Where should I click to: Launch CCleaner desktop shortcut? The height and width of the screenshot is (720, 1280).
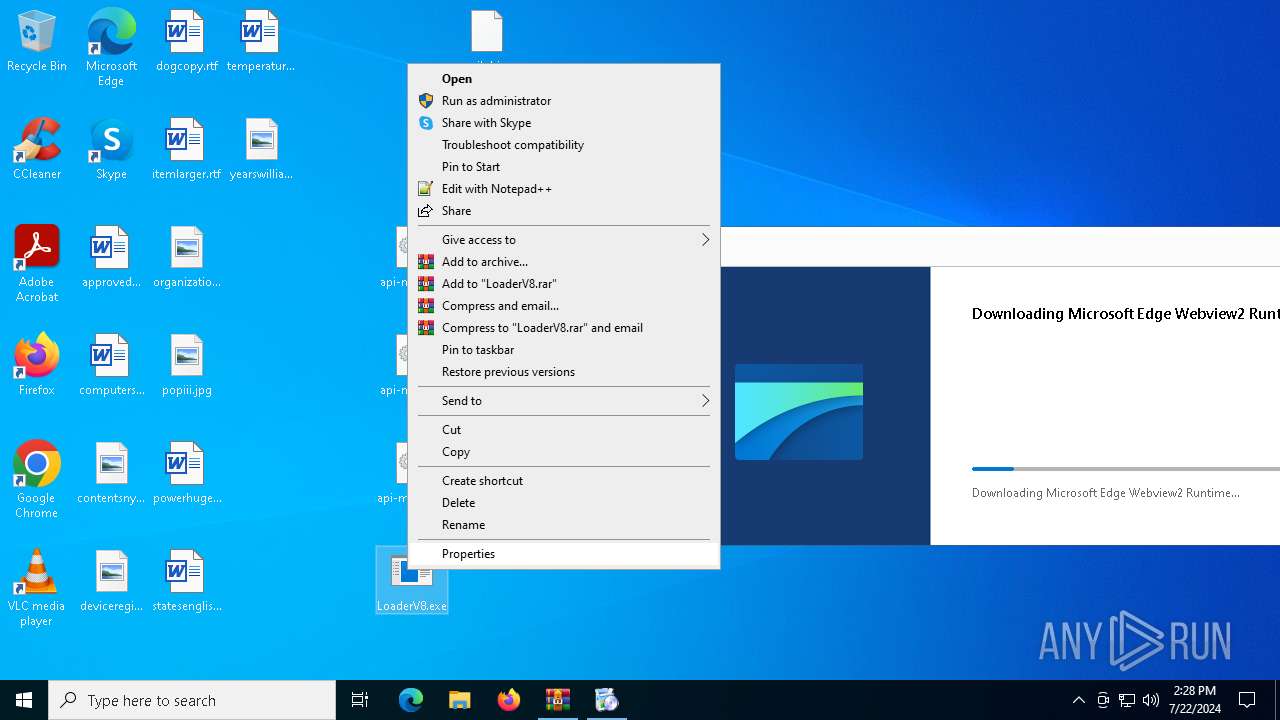click(37, 149)
